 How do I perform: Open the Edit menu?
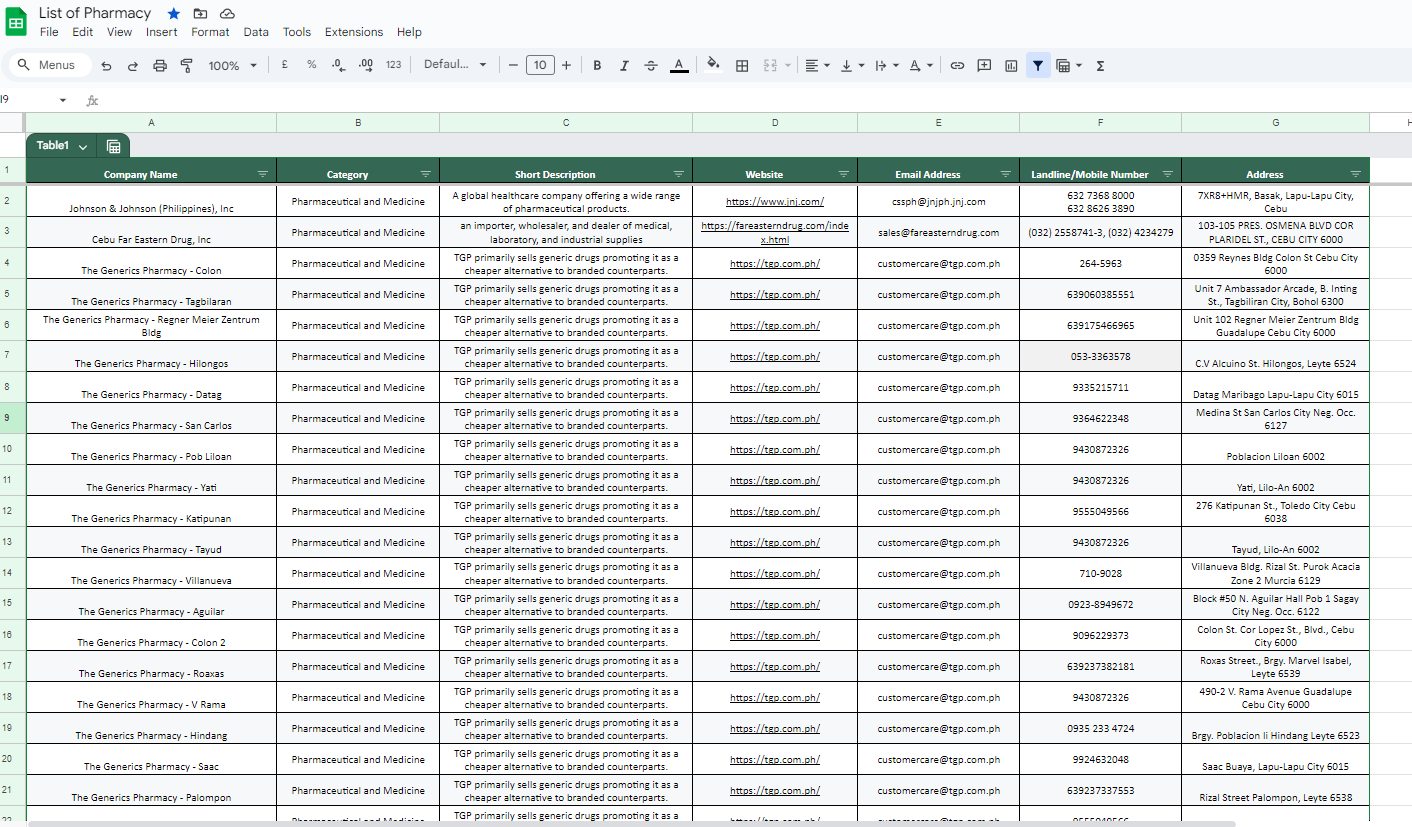(83, 32)
